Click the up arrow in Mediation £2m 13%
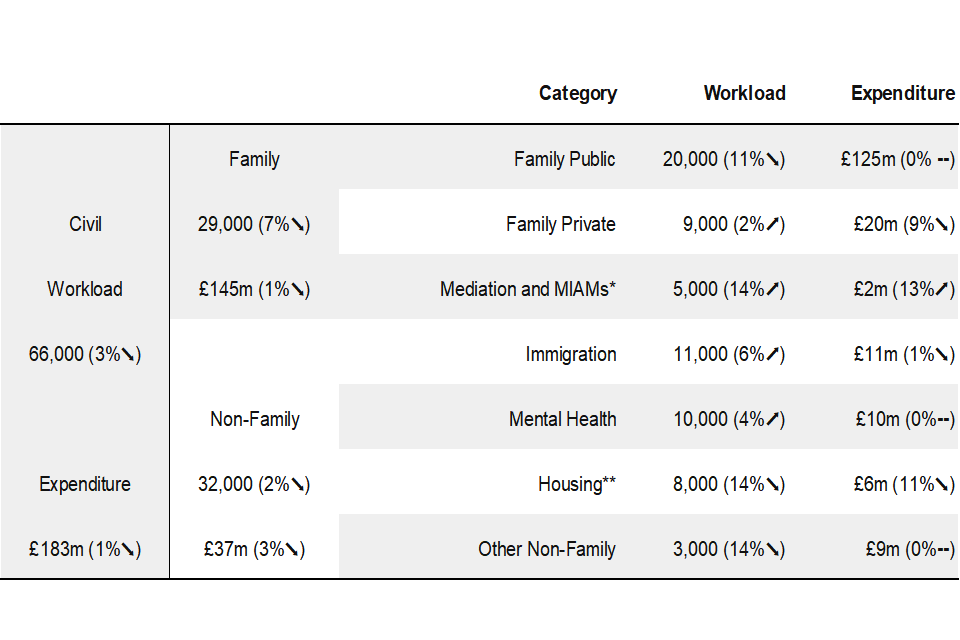960x640 pixels. pyautogui.click(x=942, y=290)
